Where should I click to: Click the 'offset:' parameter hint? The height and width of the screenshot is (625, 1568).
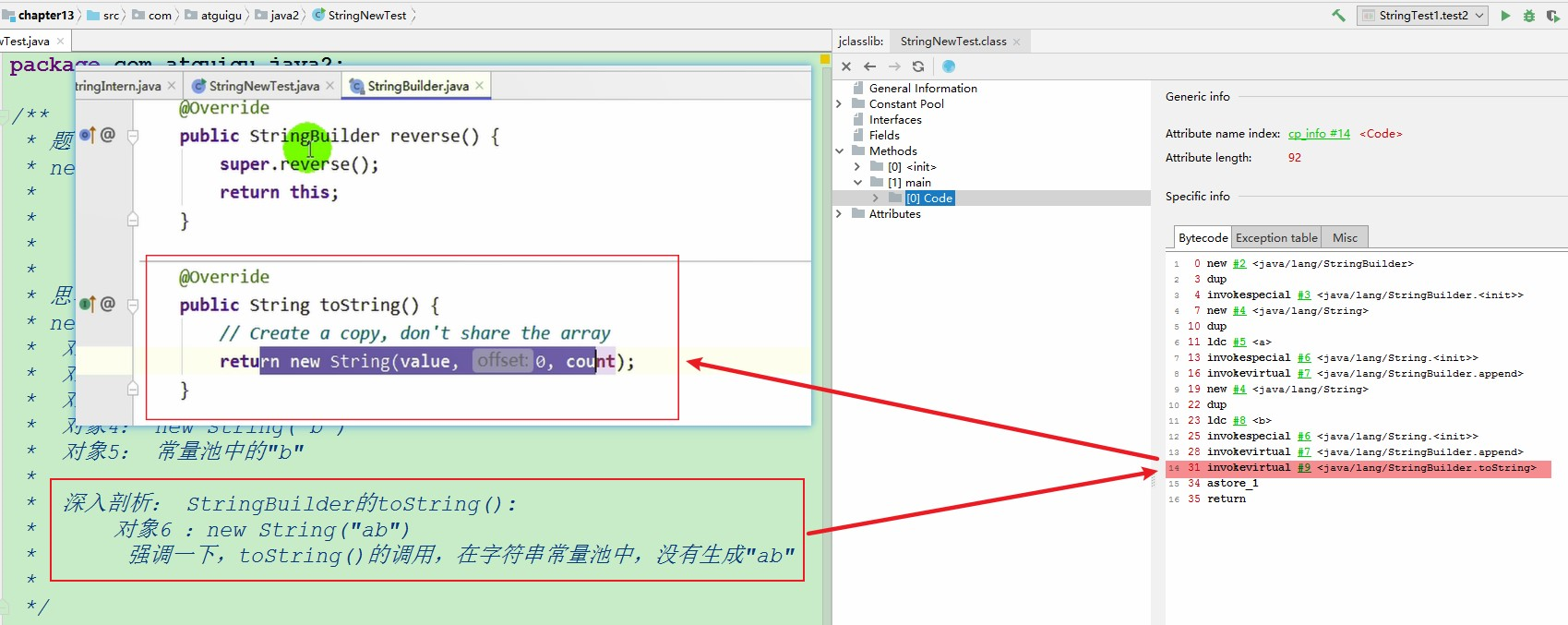point(503,360)
